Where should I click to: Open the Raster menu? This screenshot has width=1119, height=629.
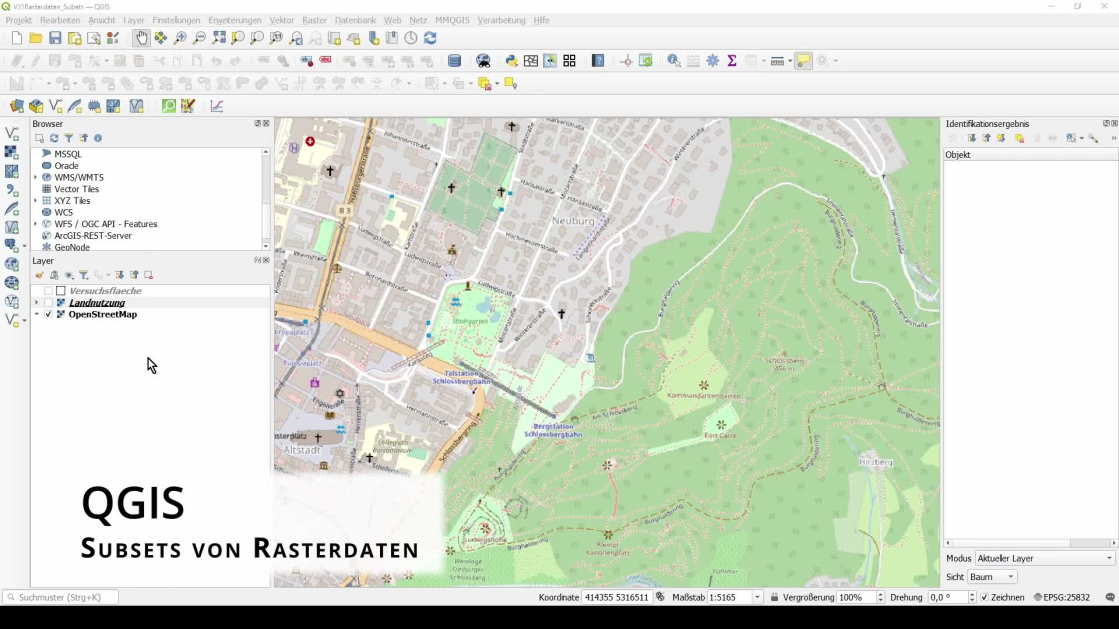[x=314, y=20]
